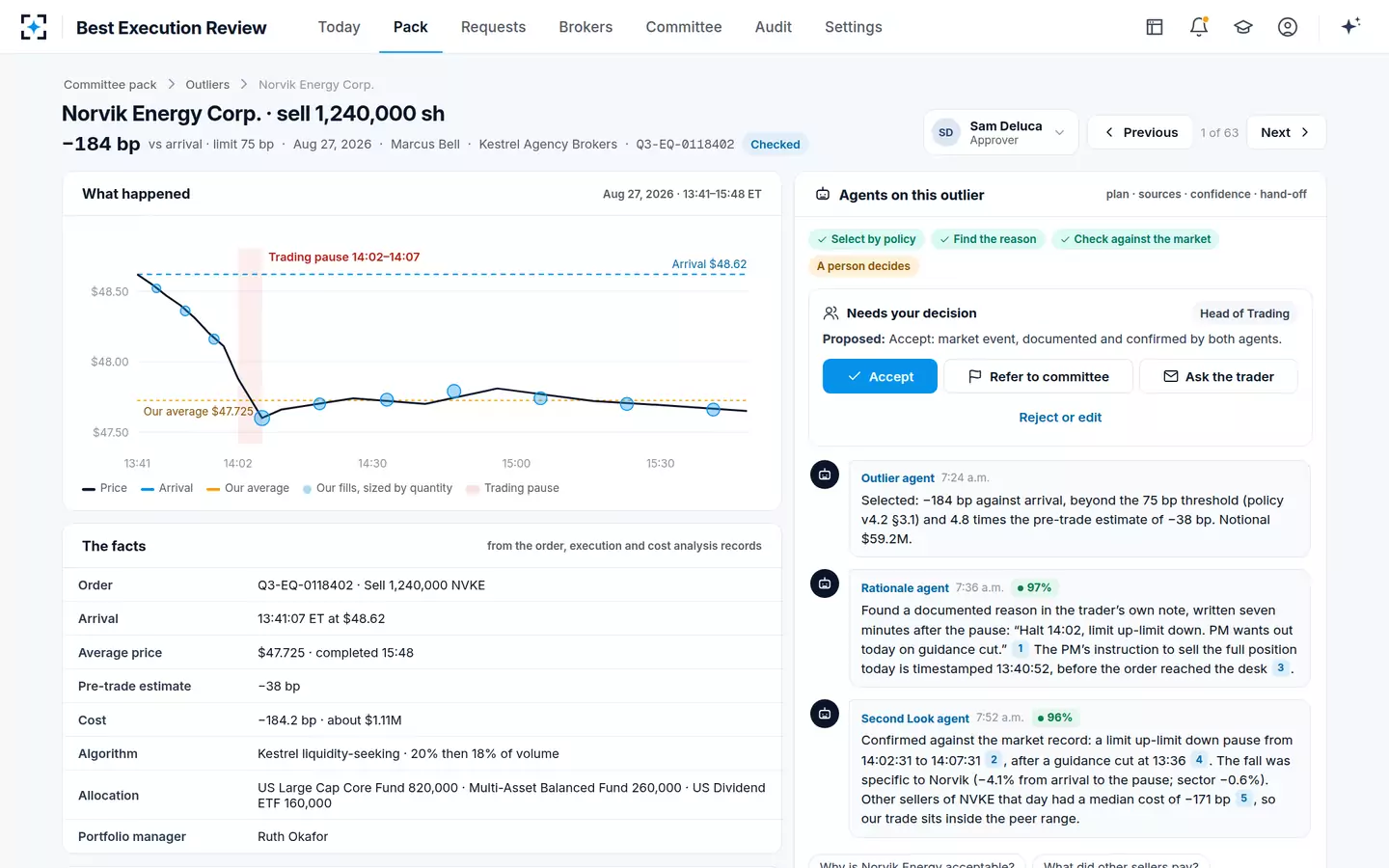This screenshot has width=1389, height=868.
Task: Click the Reject or edit link
Action: [1060, 418]
